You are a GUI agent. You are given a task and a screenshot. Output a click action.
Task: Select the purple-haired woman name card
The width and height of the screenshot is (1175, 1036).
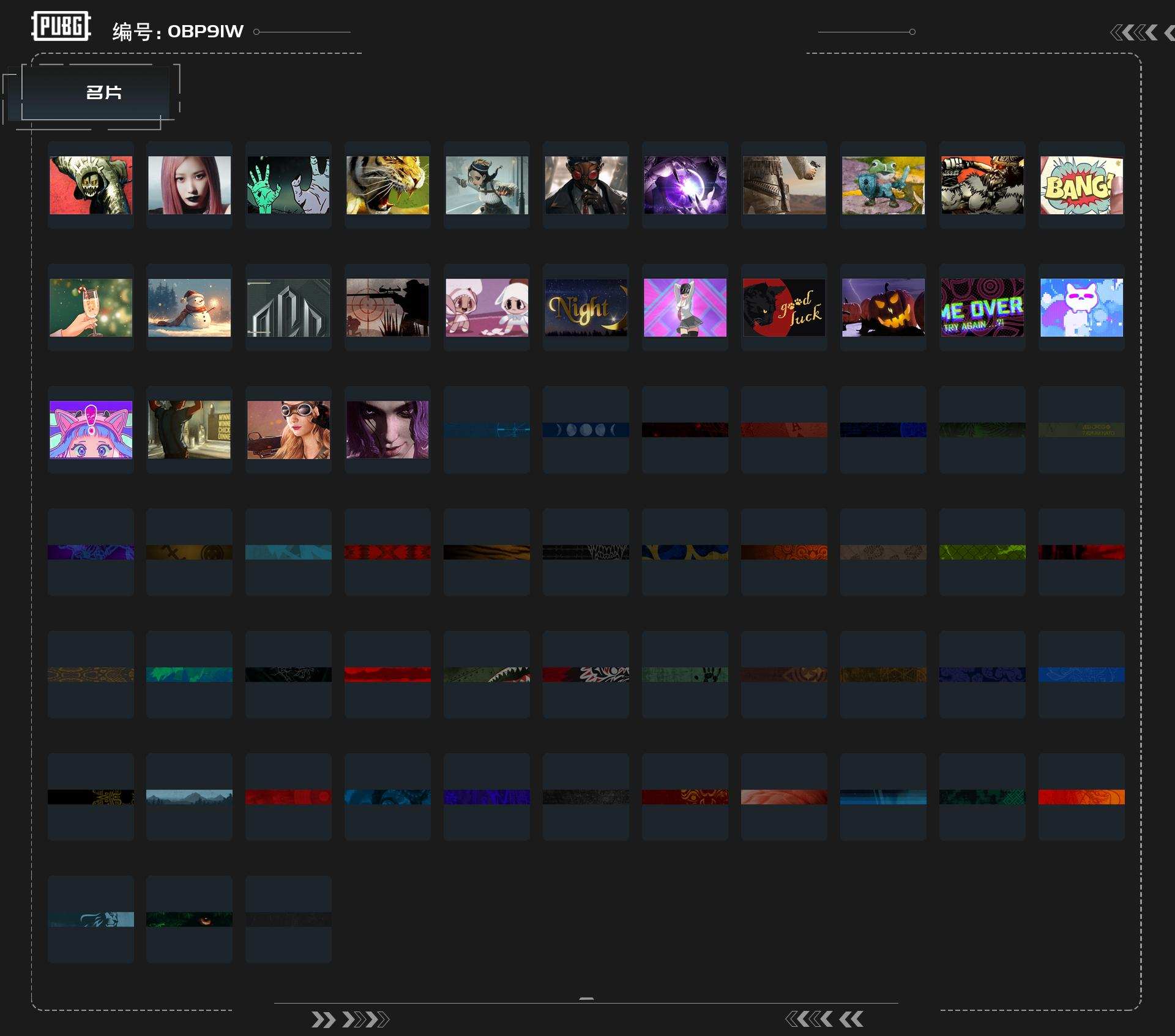(x=387, y=430)
